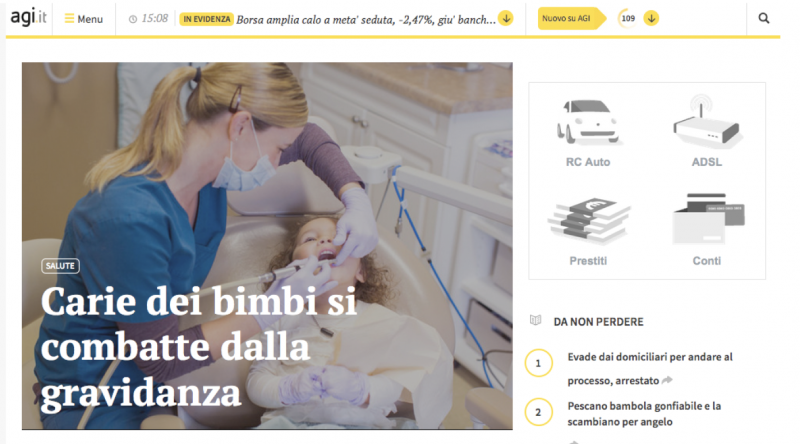
Task: Click the dentist article photo
Action: [x=267, y=245]
